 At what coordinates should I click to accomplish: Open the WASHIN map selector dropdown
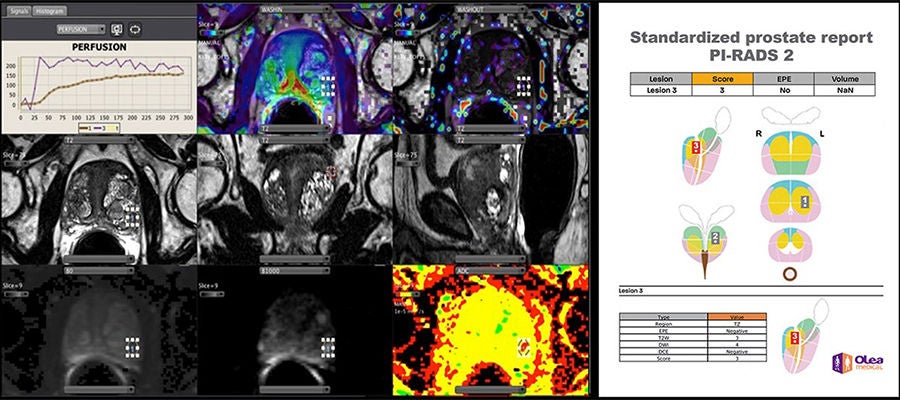pos(294,9)
